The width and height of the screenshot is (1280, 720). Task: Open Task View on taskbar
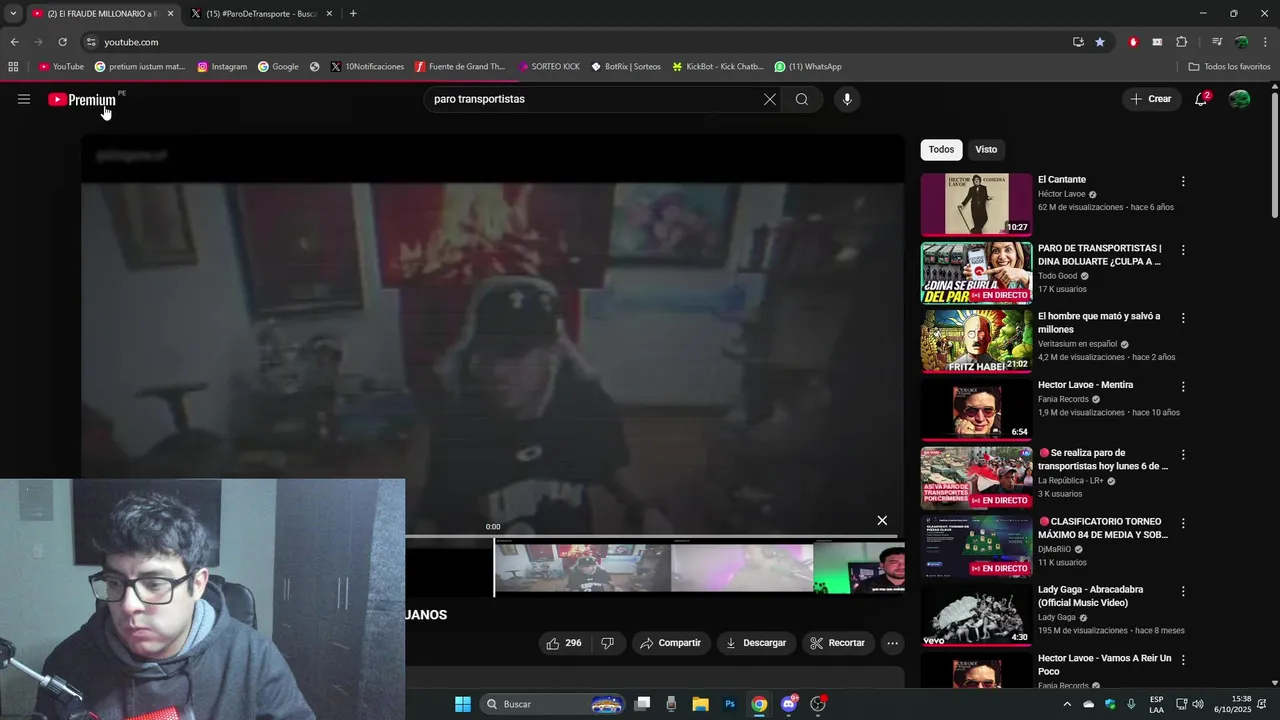(642, 704)
